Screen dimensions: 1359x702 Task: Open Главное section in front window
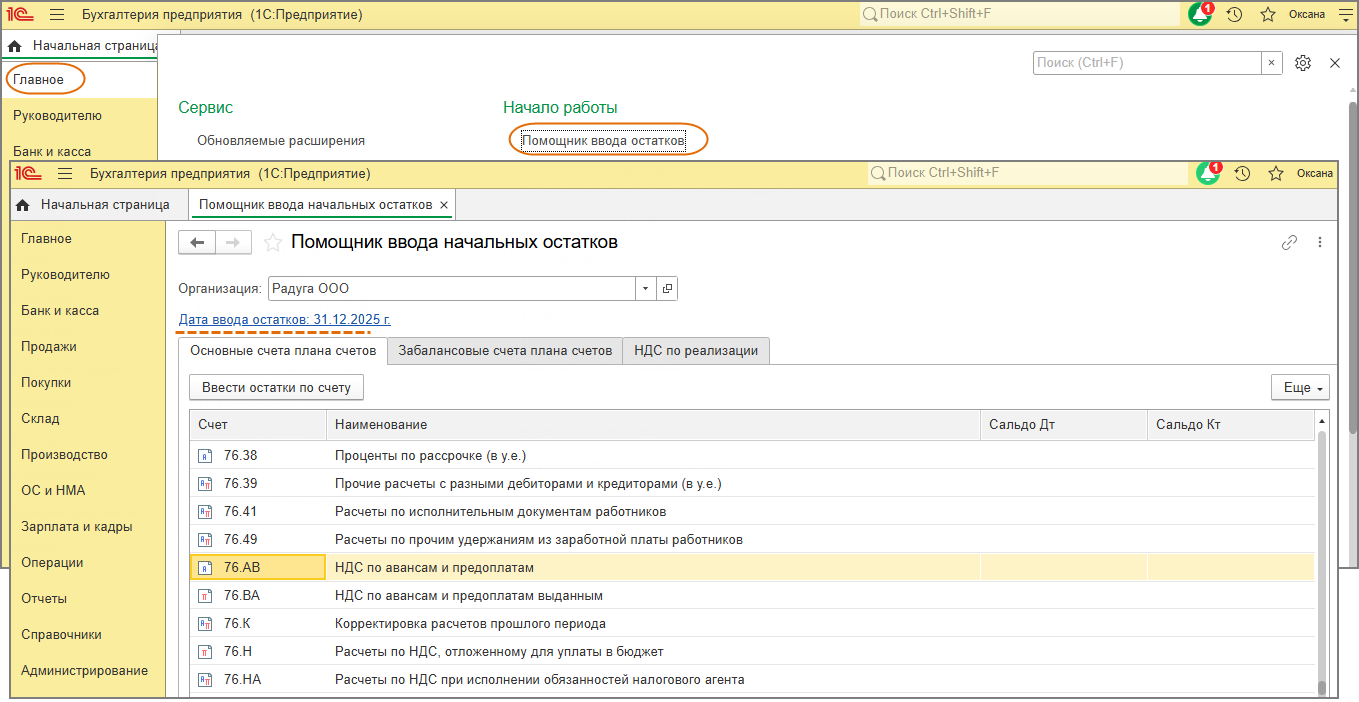point(46,239)
